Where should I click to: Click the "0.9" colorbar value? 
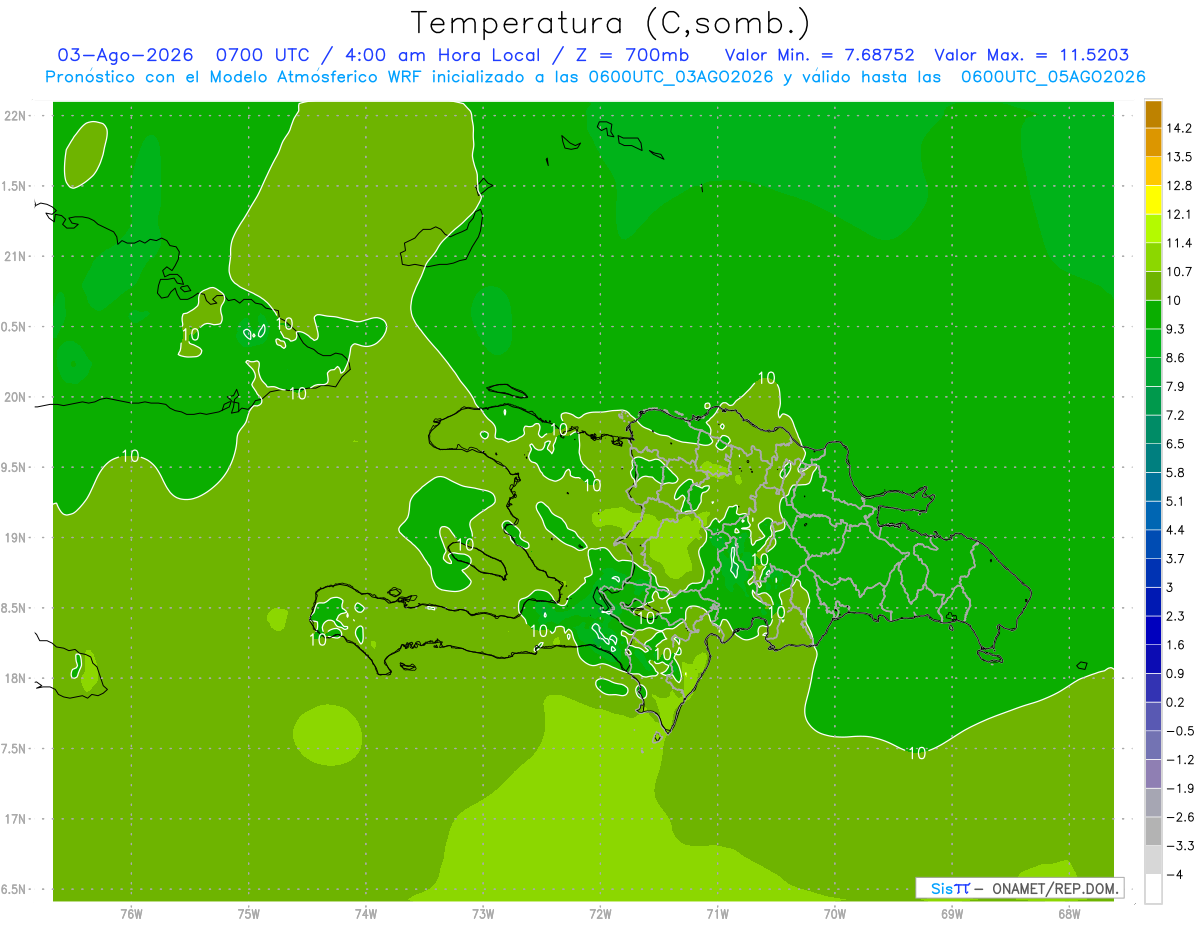click(1176, 673)
